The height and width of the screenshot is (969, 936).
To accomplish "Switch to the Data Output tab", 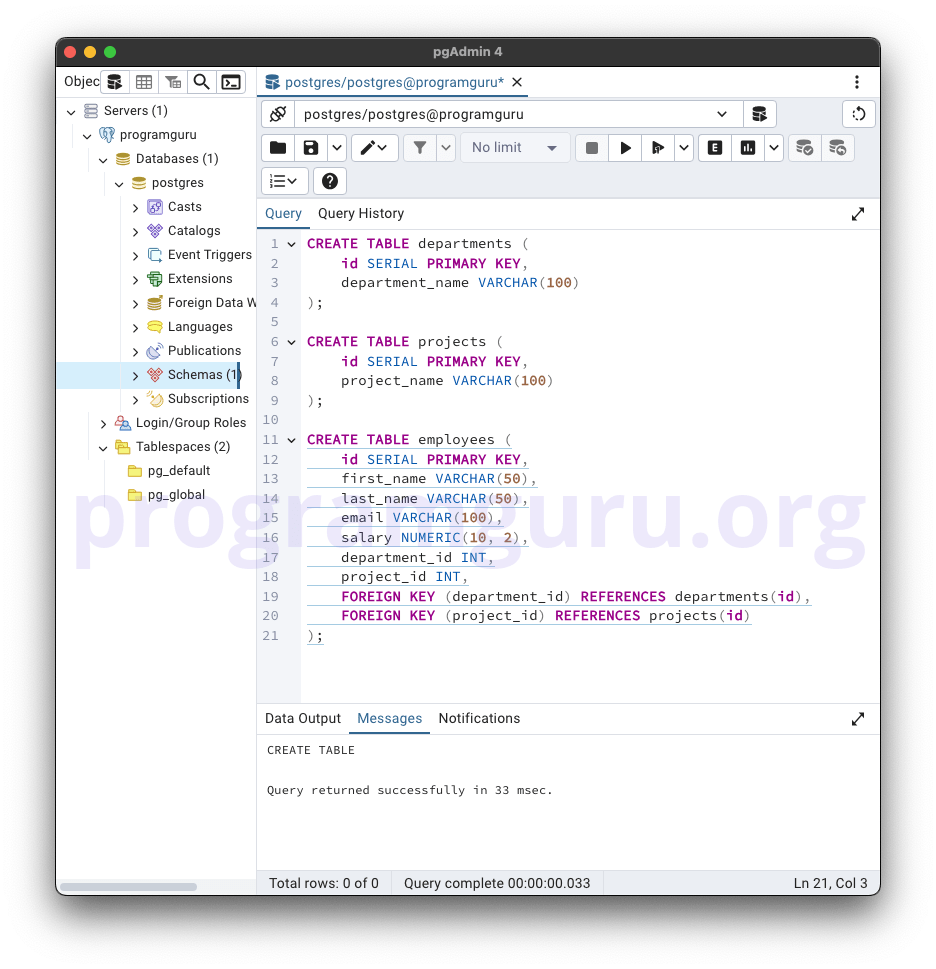I will coord(303,719).
